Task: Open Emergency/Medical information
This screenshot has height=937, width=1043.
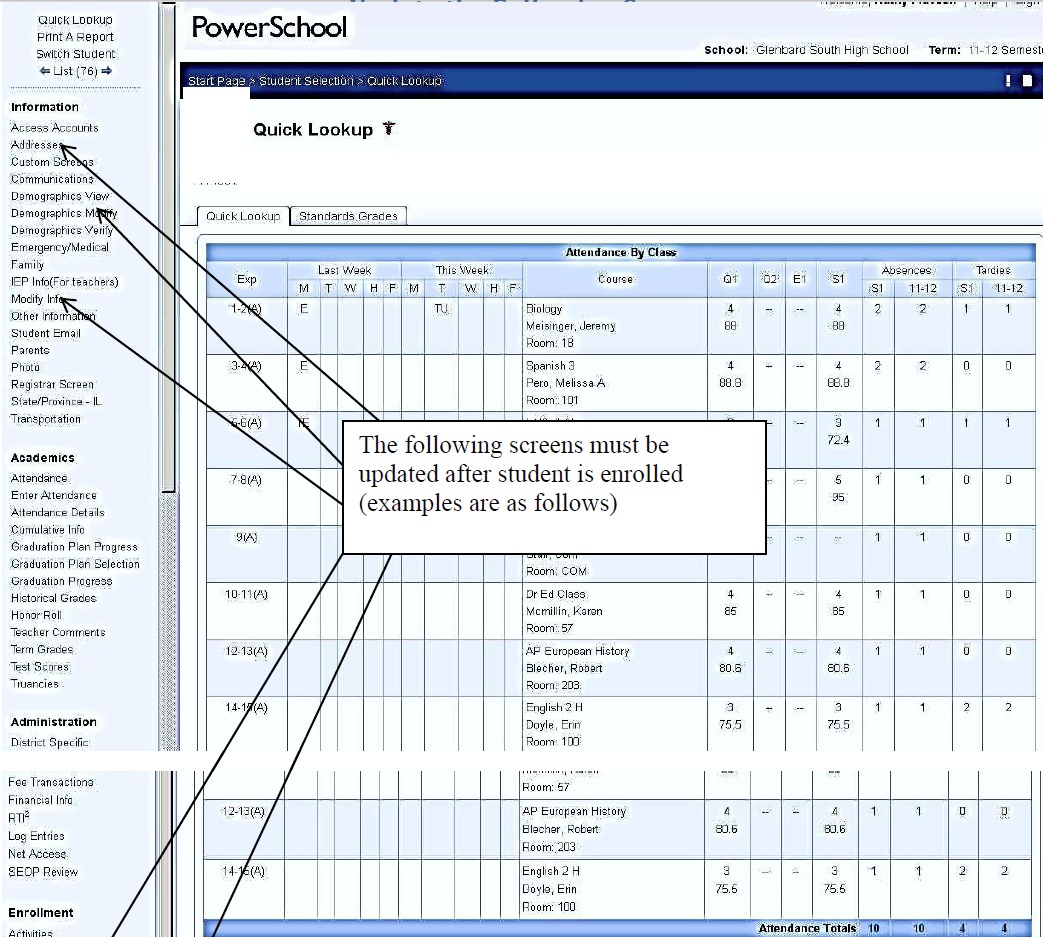Action: (x=60, y=247)
